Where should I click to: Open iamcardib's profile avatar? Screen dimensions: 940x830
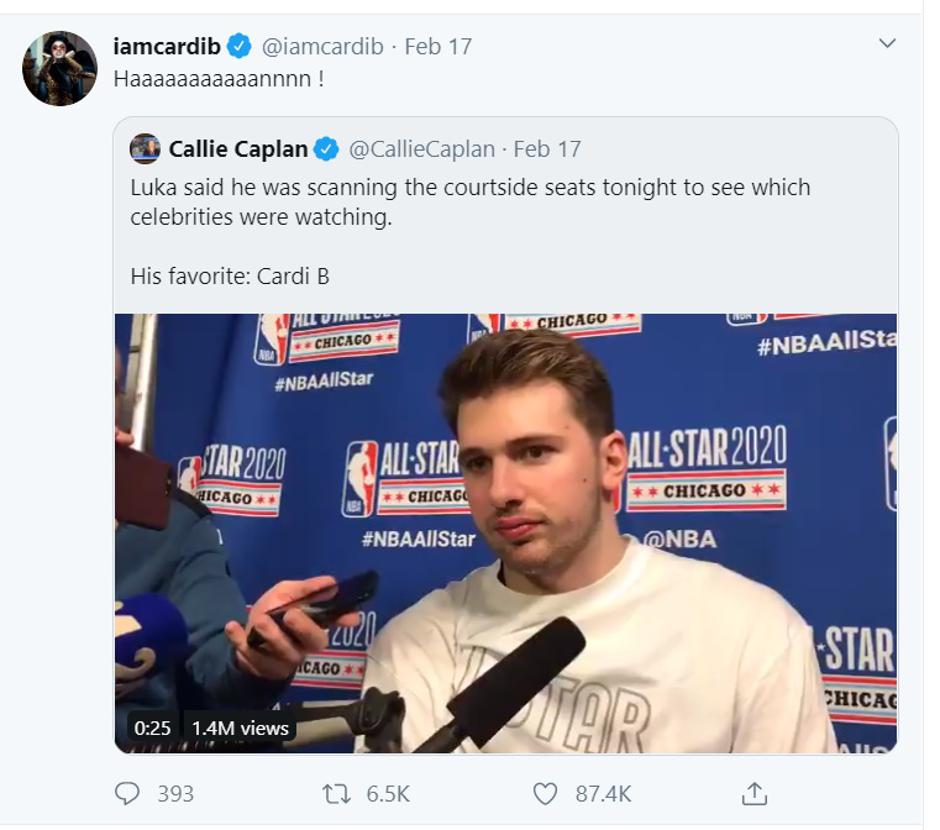(59, 68)
